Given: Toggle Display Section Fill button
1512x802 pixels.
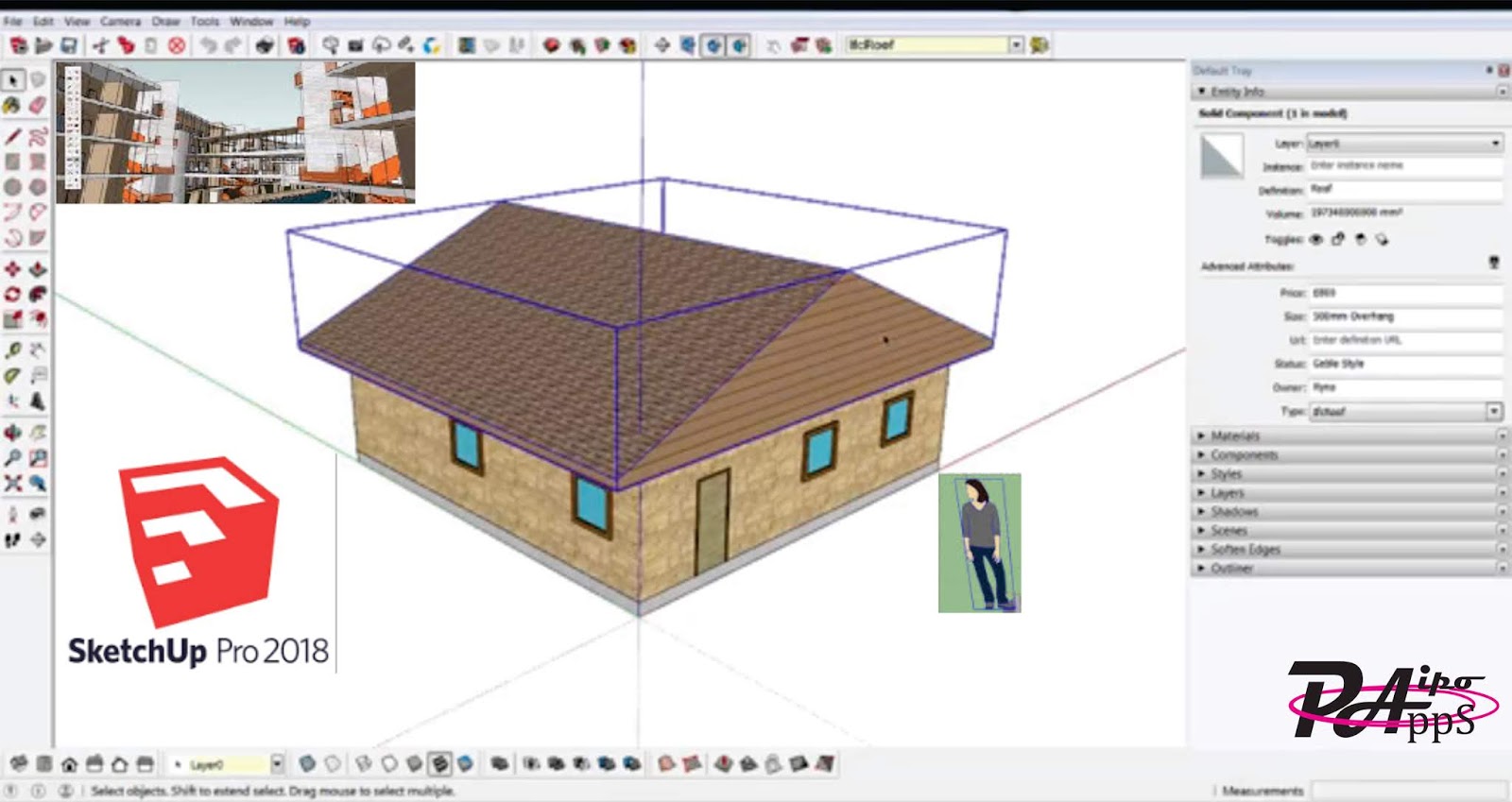Looking at the screenshot, I should 739,44.
